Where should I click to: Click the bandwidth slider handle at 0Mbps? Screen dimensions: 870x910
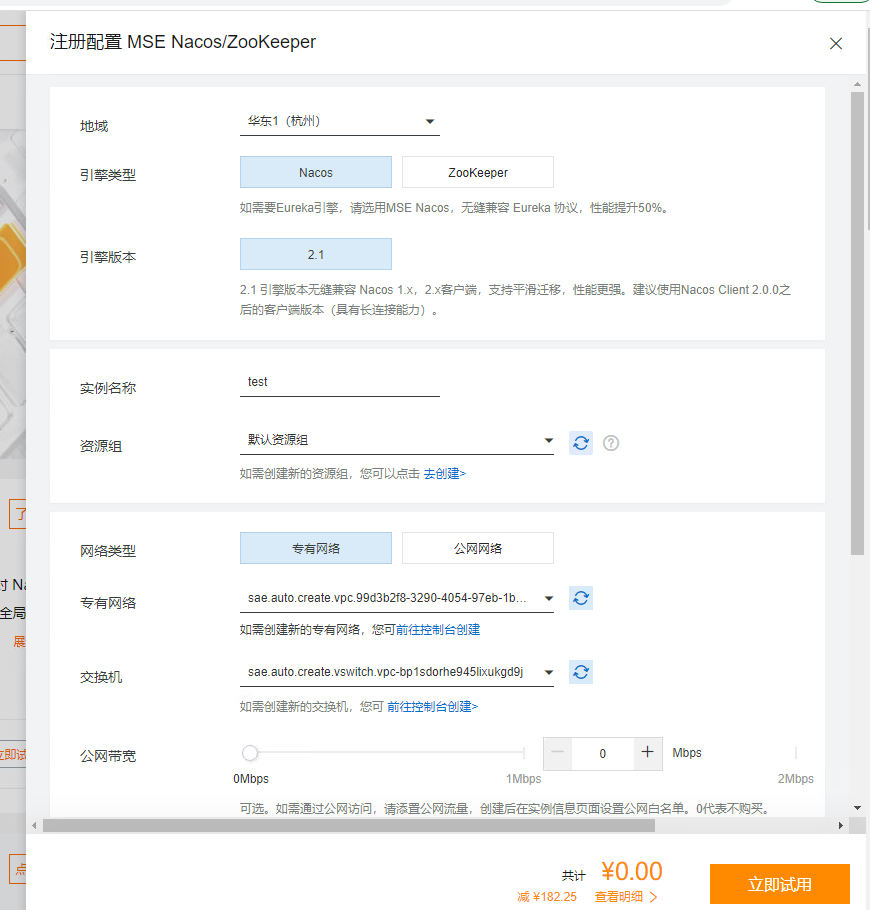(249, 752)
